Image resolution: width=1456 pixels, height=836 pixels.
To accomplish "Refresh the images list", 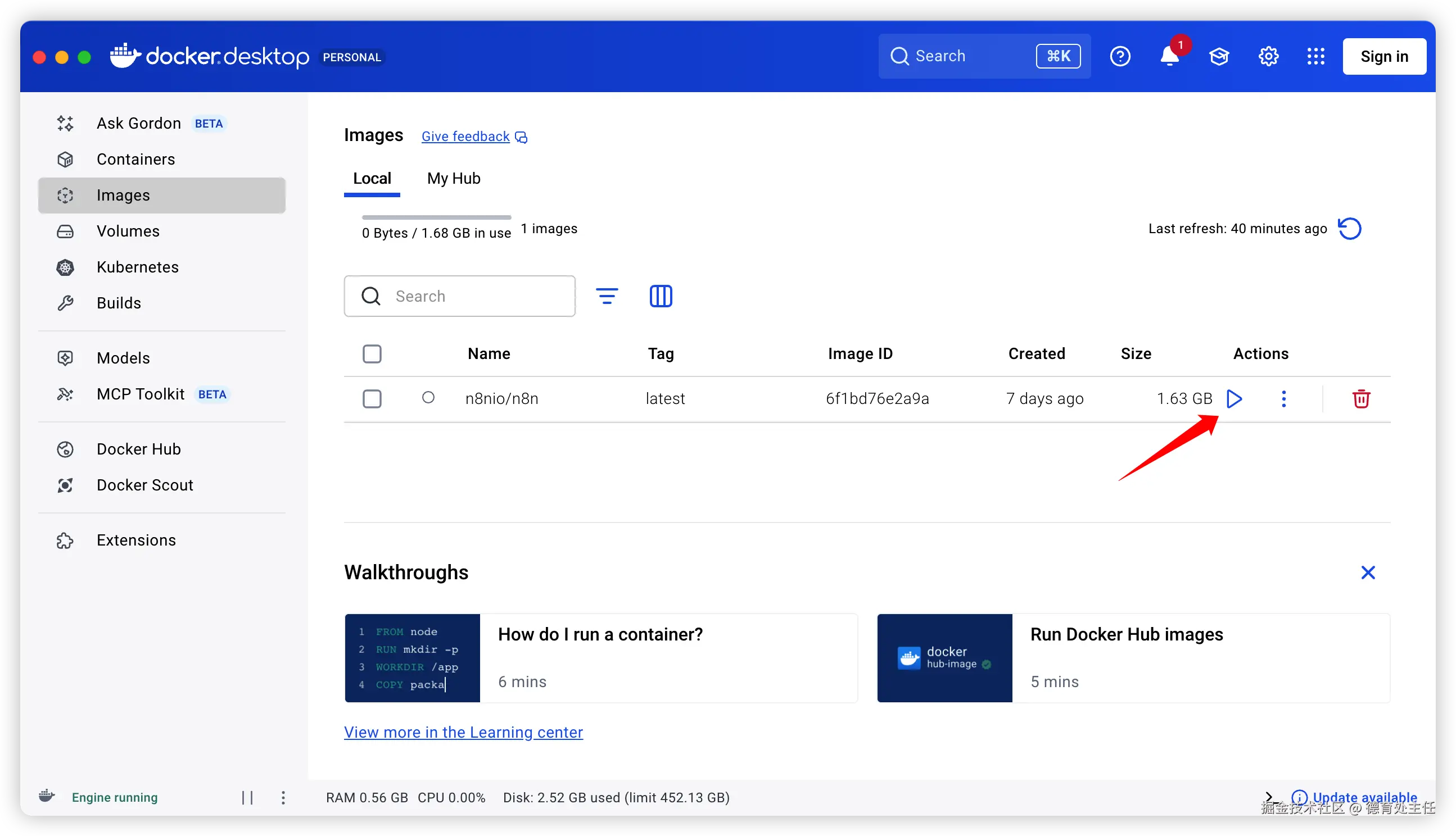I will coord(1349,229).
